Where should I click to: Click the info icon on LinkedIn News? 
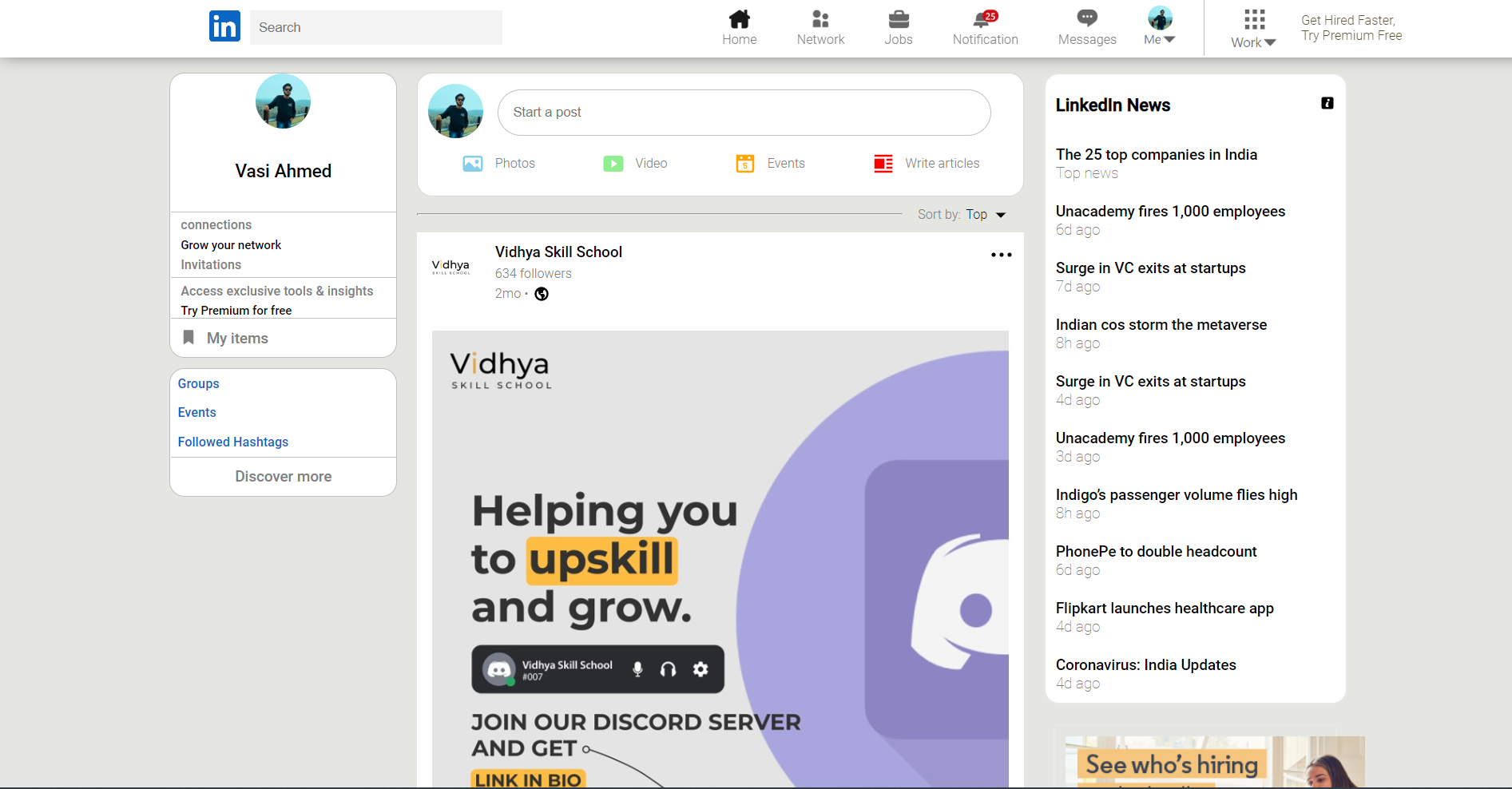1327,103
